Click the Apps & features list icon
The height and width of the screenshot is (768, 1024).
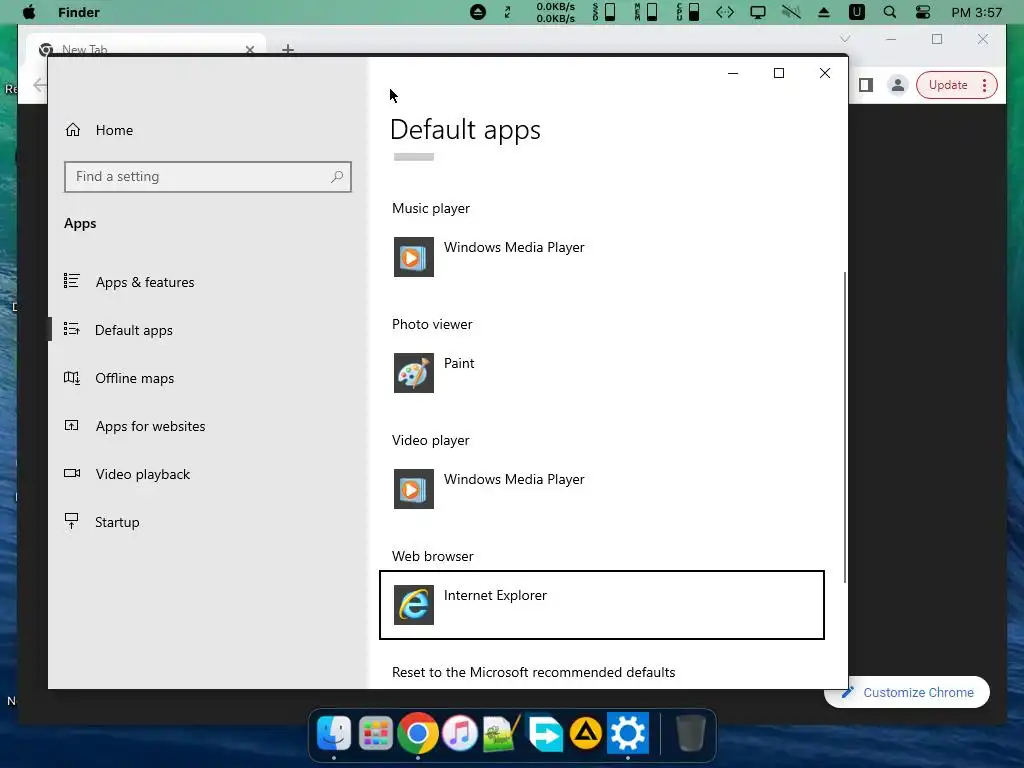(x=72, y=281)
